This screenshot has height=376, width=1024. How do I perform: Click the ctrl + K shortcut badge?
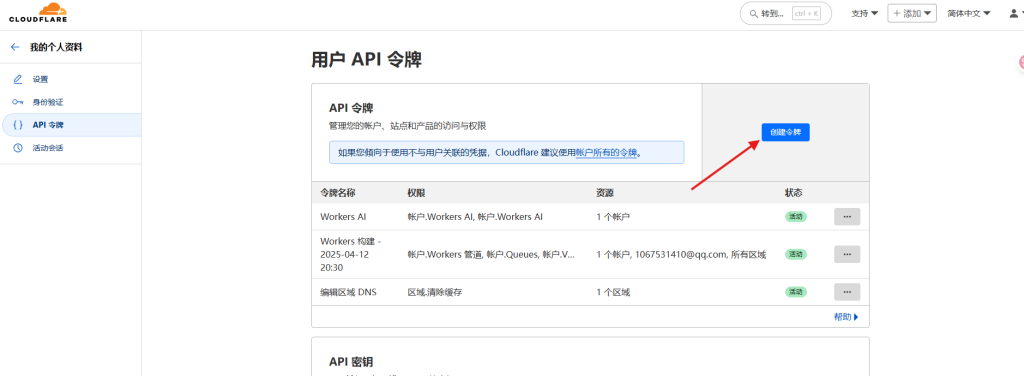pos(806,13)
